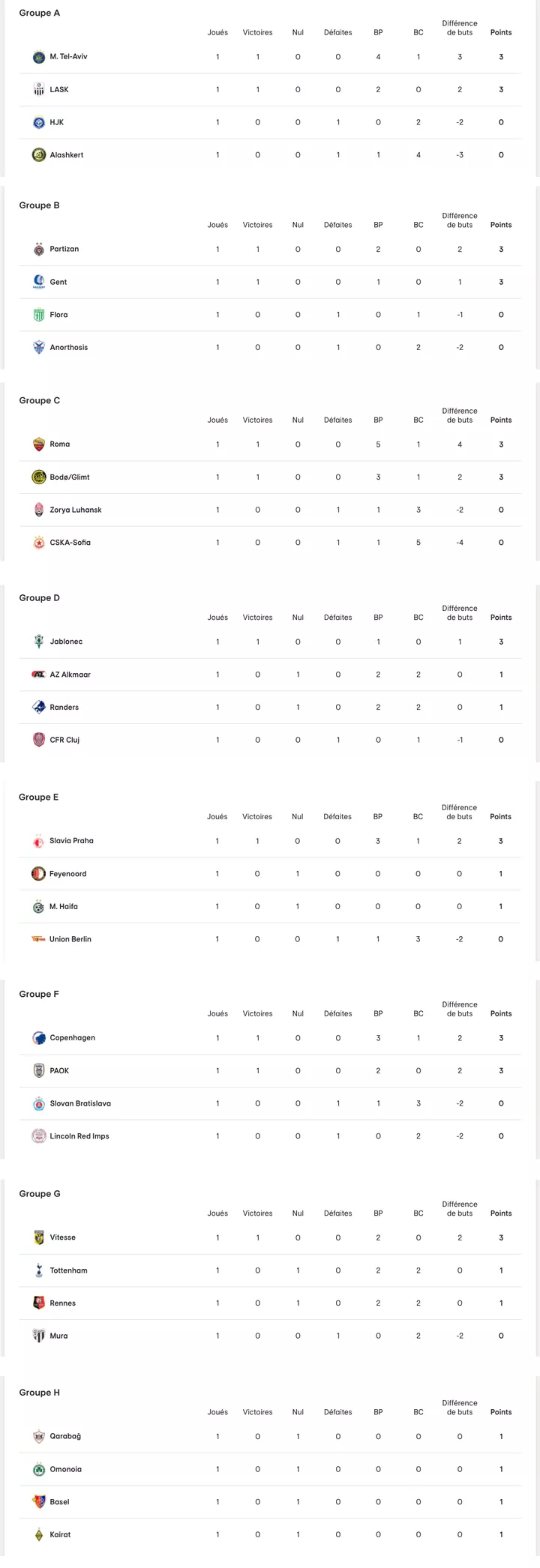The height and width of the screenshot is (1568, 540).
Task: Select the Vitesse team name
Action: (x=63, y=1237)
